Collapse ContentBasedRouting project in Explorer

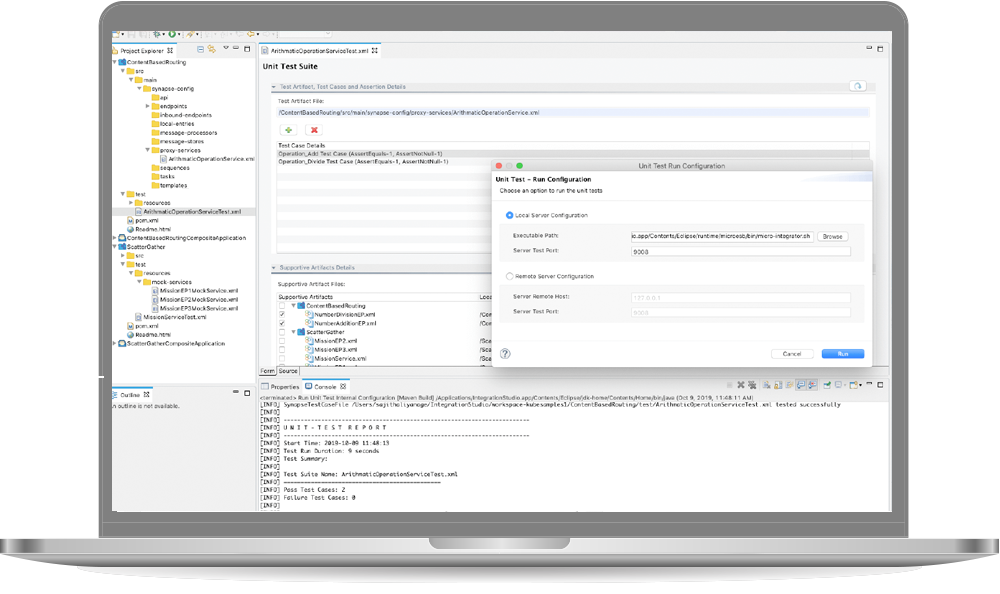click(x=115, y=63)
